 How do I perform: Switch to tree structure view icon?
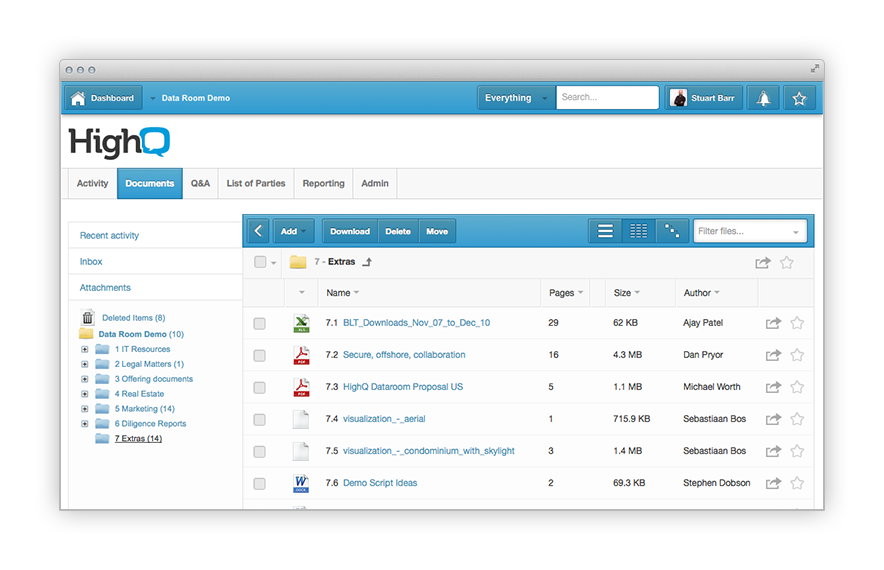(x=671, y=231)
